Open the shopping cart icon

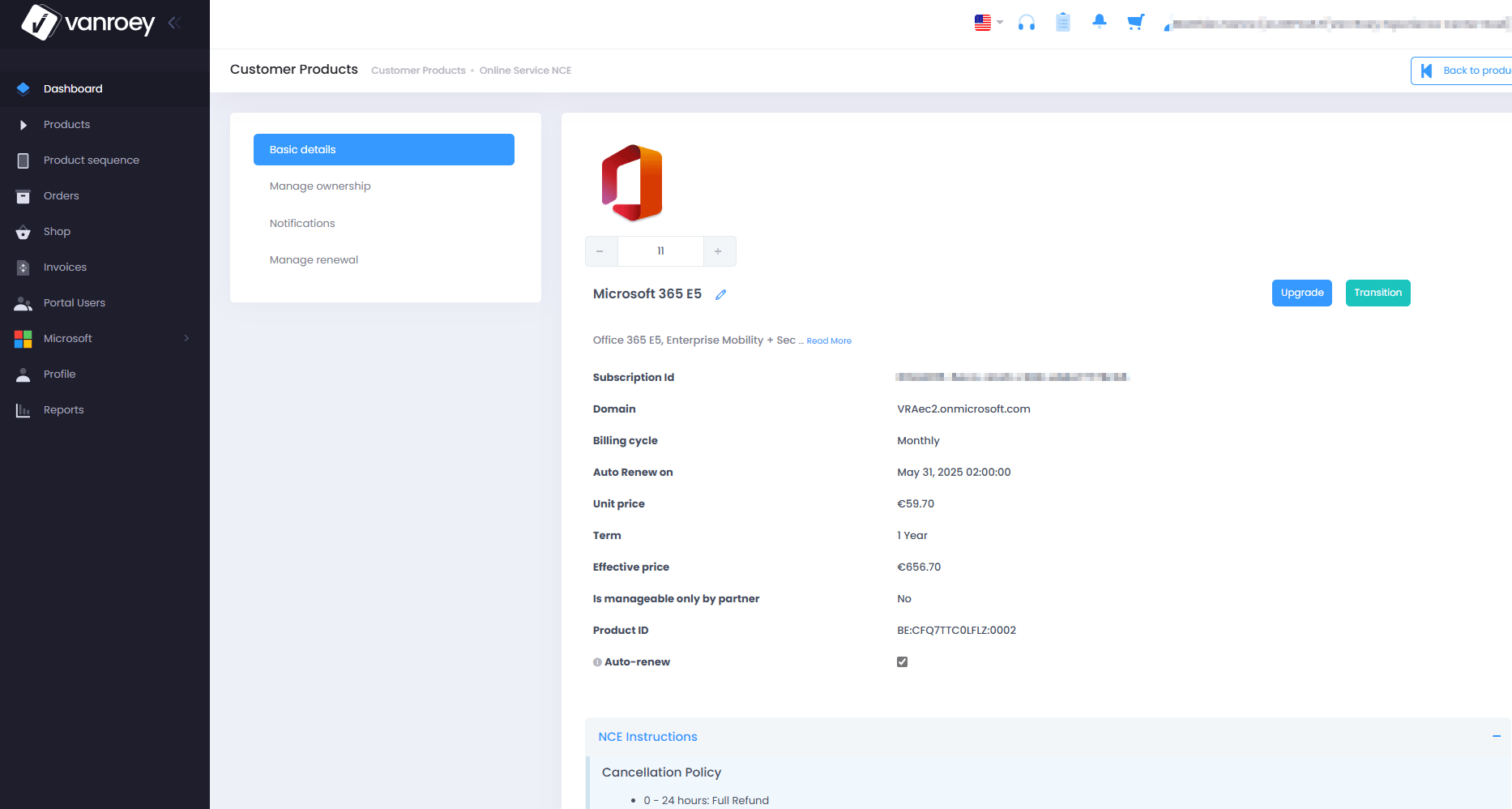[1136, 22]
